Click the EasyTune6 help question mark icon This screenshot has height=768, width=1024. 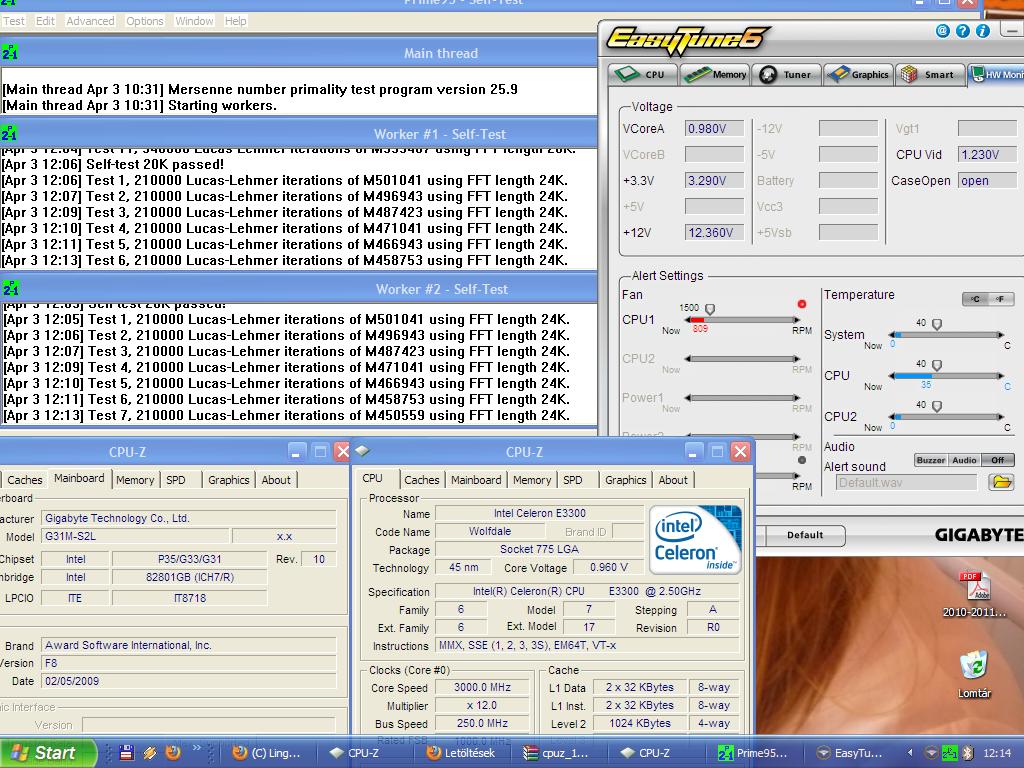963,31
